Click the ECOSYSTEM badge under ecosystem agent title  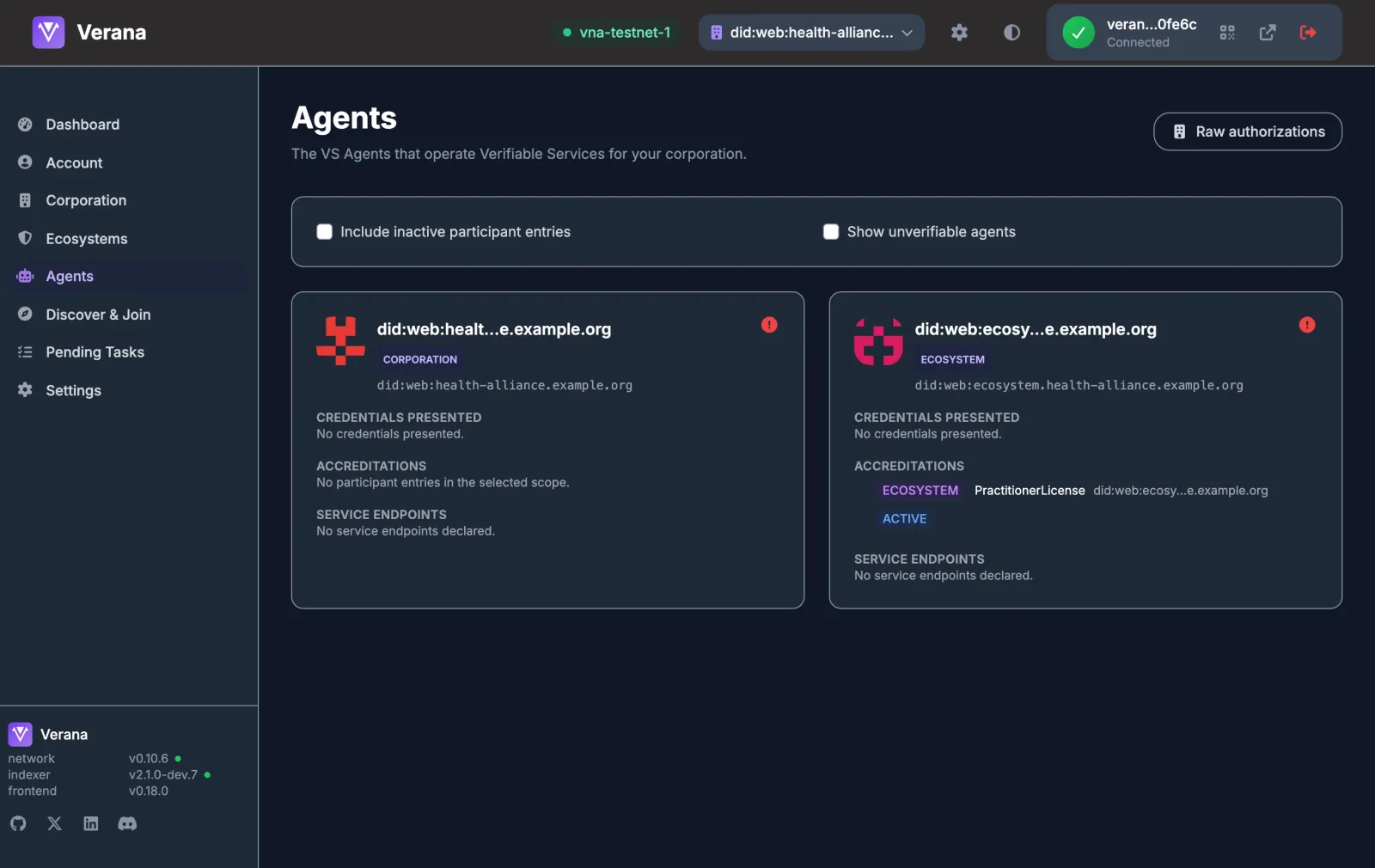pos(952,359)
